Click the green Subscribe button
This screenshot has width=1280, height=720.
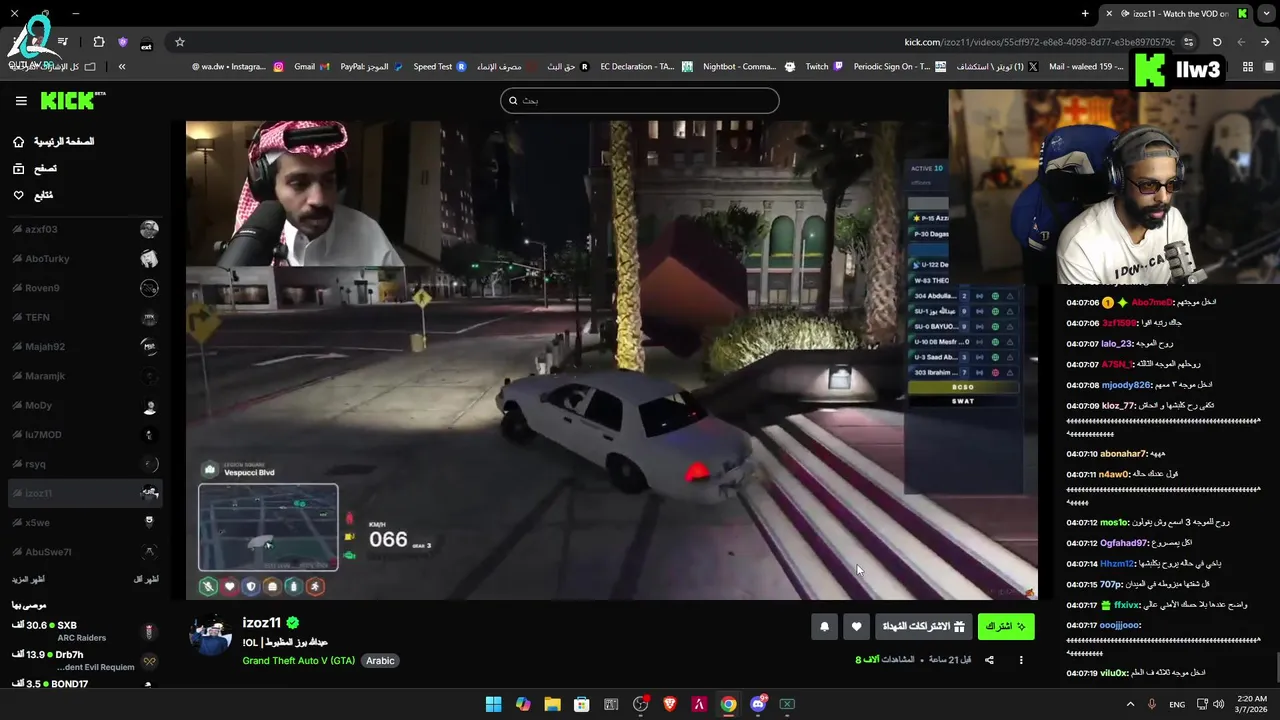point(1006,627)
